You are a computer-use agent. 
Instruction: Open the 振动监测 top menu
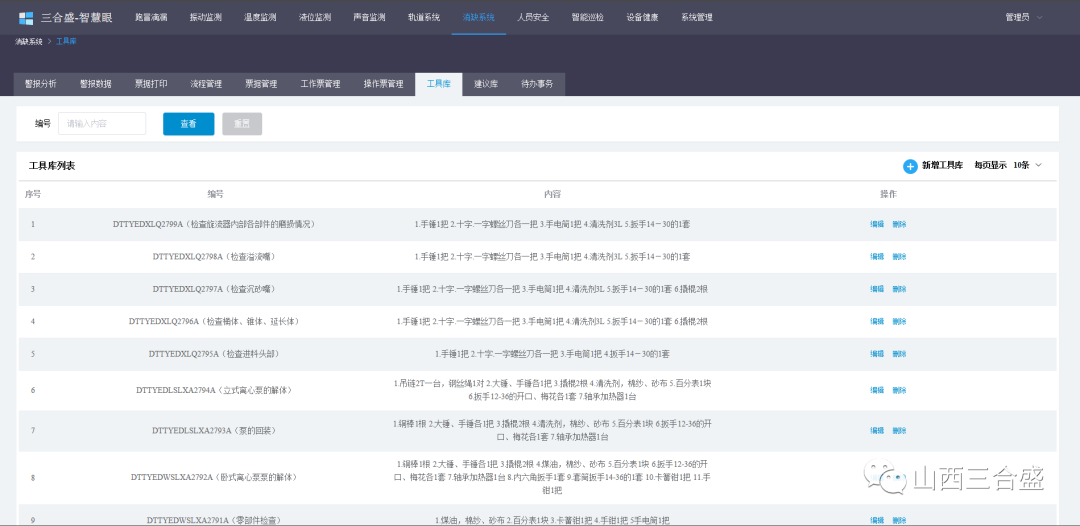coord(205,18)
